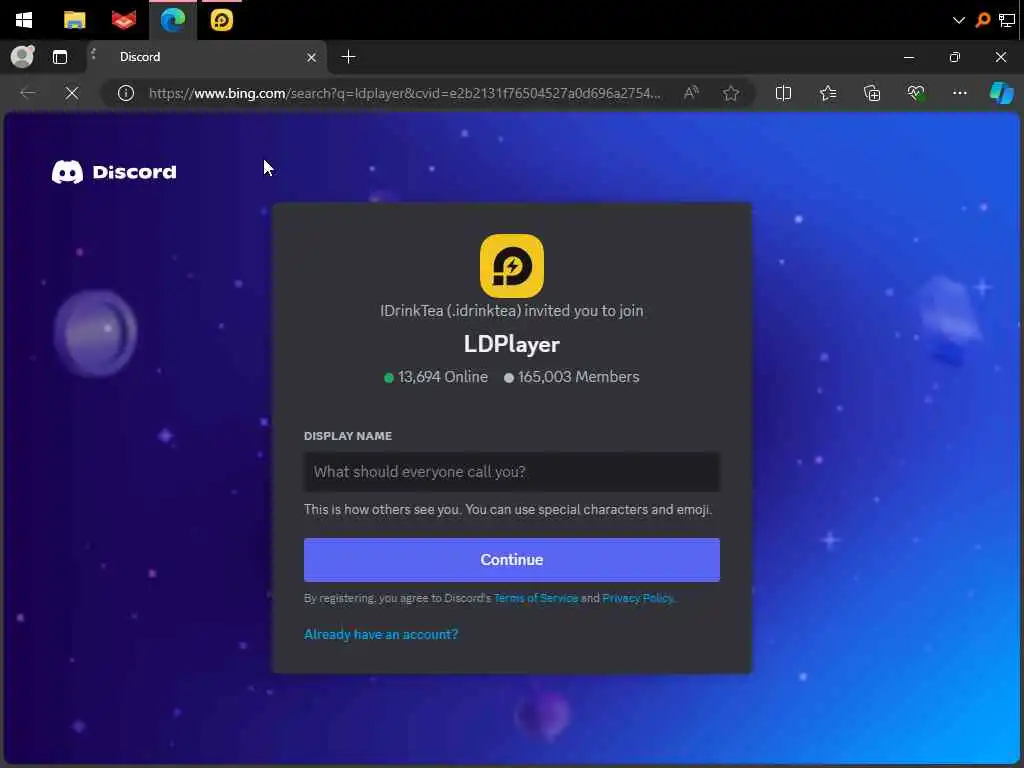Click Already have an account link
This screenshot has height=768, width=1024.
[x=381, y=634]
